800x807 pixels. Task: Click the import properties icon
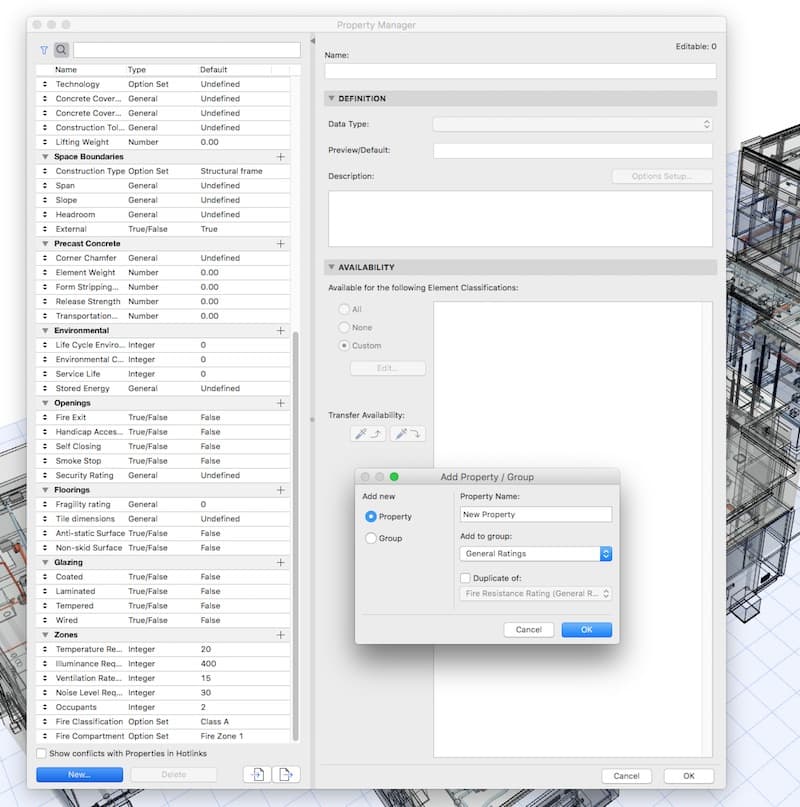[257, 774]
